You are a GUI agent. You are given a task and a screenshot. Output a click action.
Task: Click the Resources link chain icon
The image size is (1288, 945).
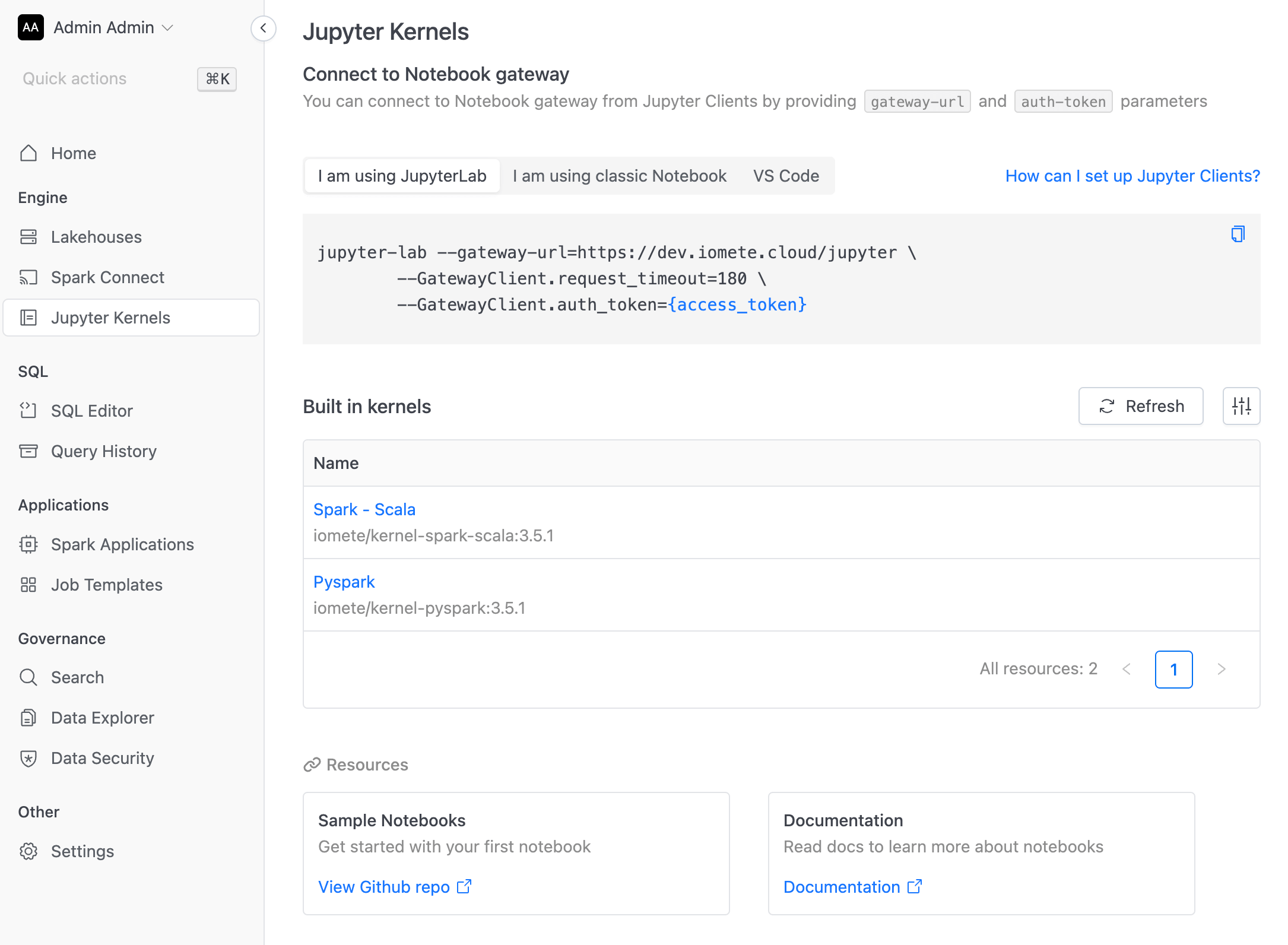pos(312,765)
